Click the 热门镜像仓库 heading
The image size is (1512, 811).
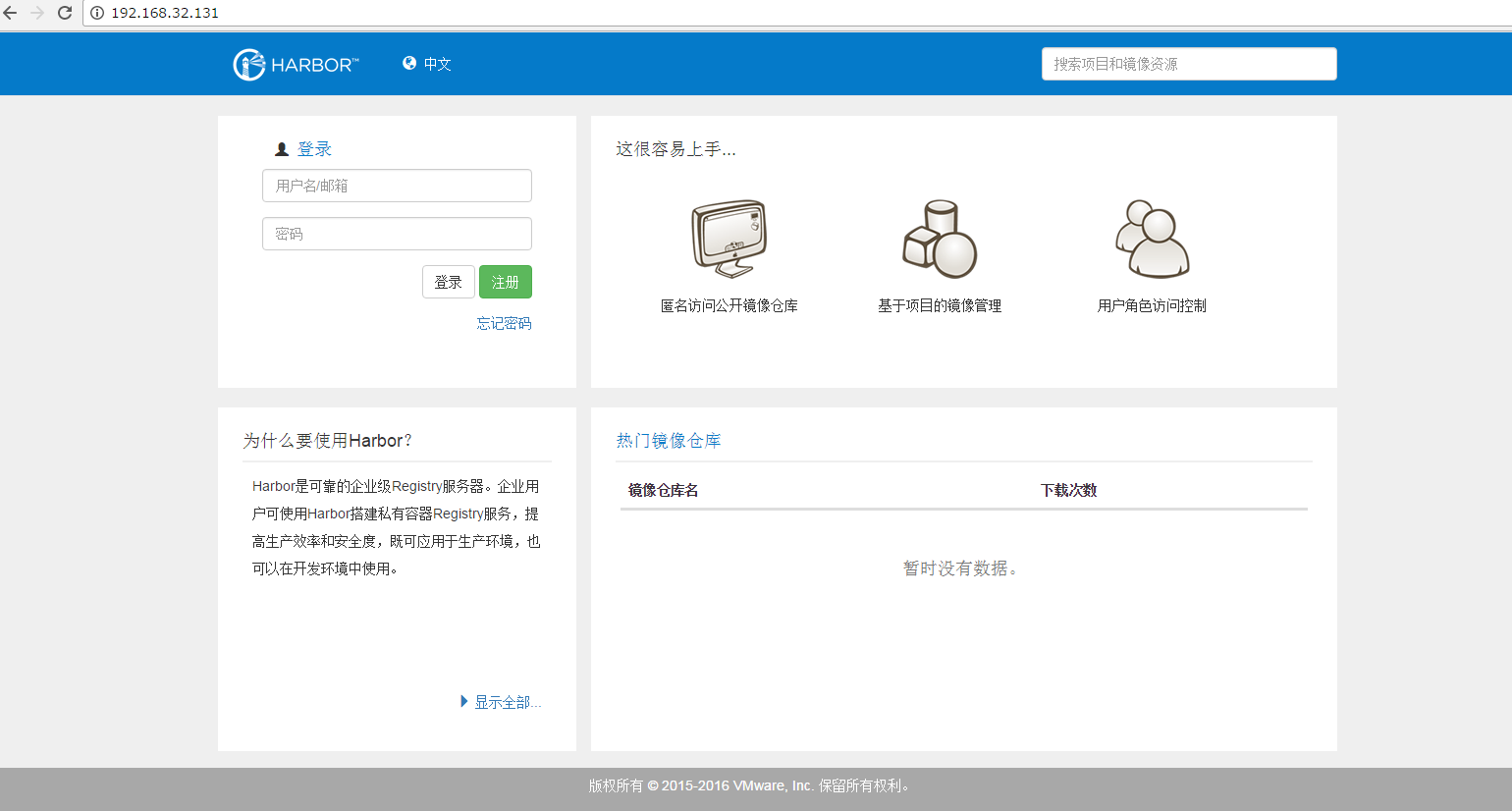(669, 441)
